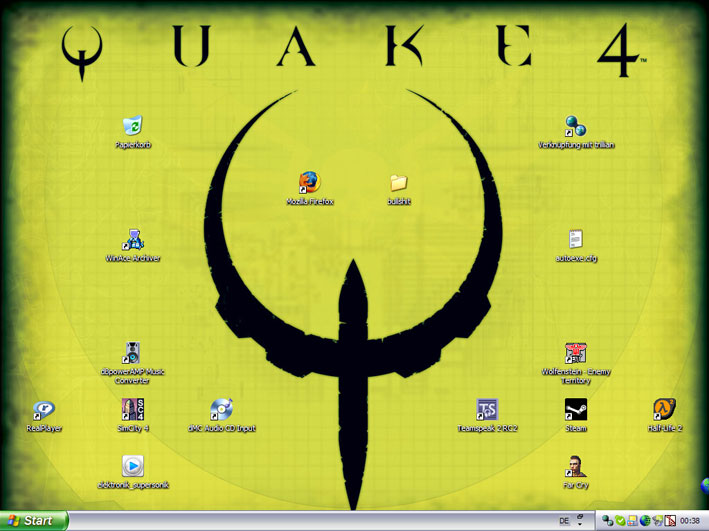Select the autoexe.cfg file icon
The width and height of the screenshot is (709, 531).
(576, 239)
